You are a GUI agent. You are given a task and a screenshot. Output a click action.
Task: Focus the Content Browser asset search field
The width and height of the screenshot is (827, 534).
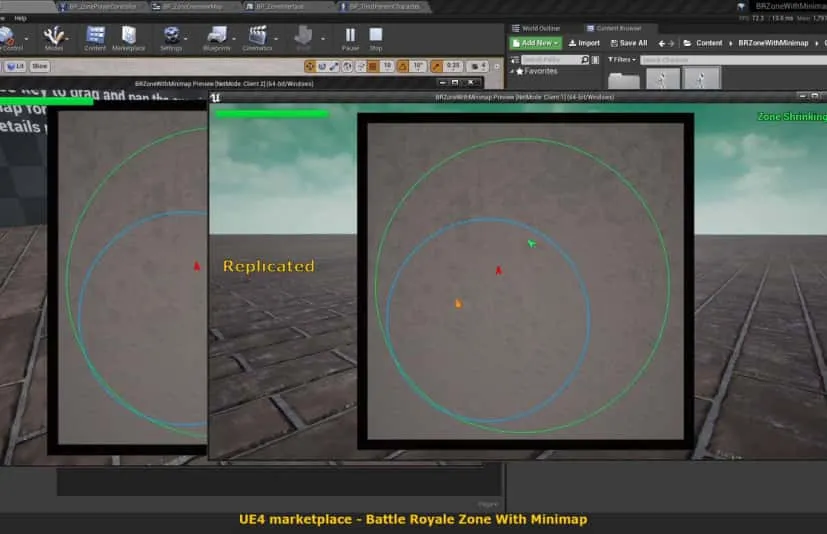[734, 60]
